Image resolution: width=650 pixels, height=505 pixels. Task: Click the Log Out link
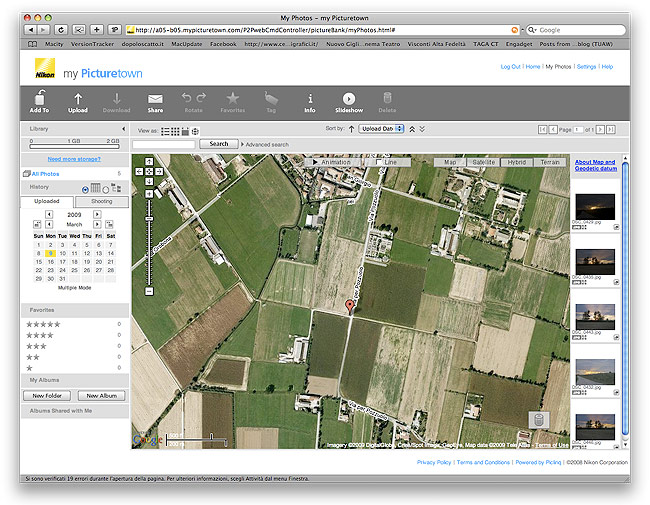click(x=510, y=67)
